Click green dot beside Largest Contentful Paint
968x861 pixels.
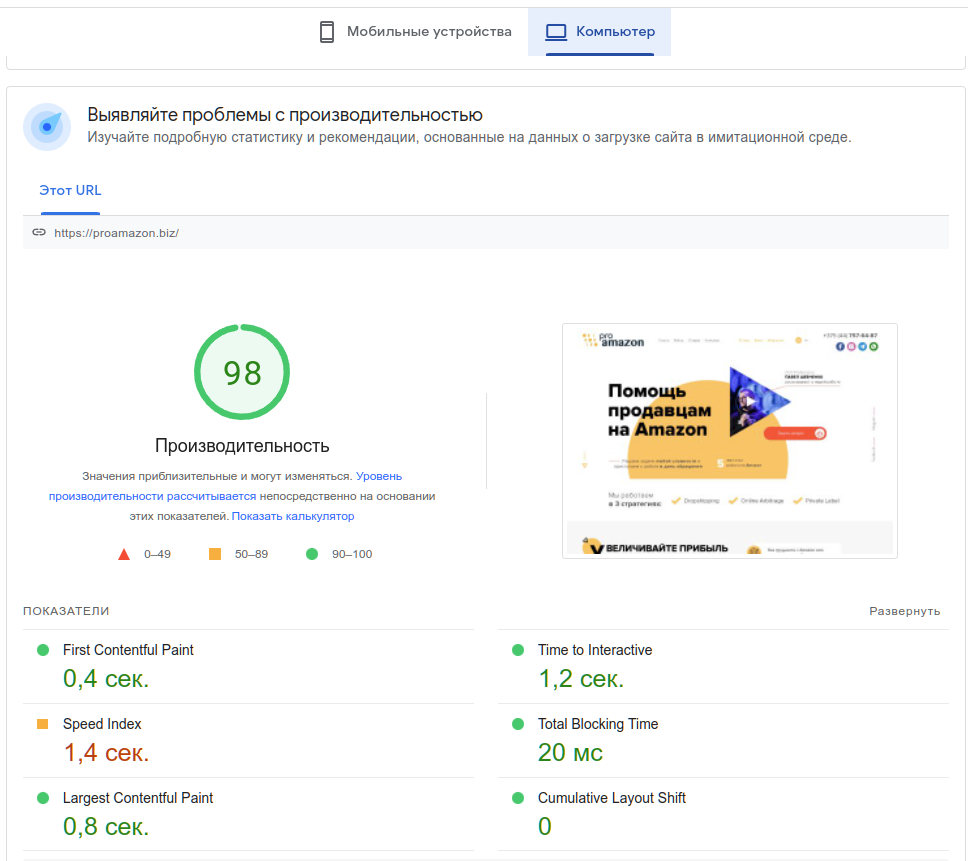point(42,797)
